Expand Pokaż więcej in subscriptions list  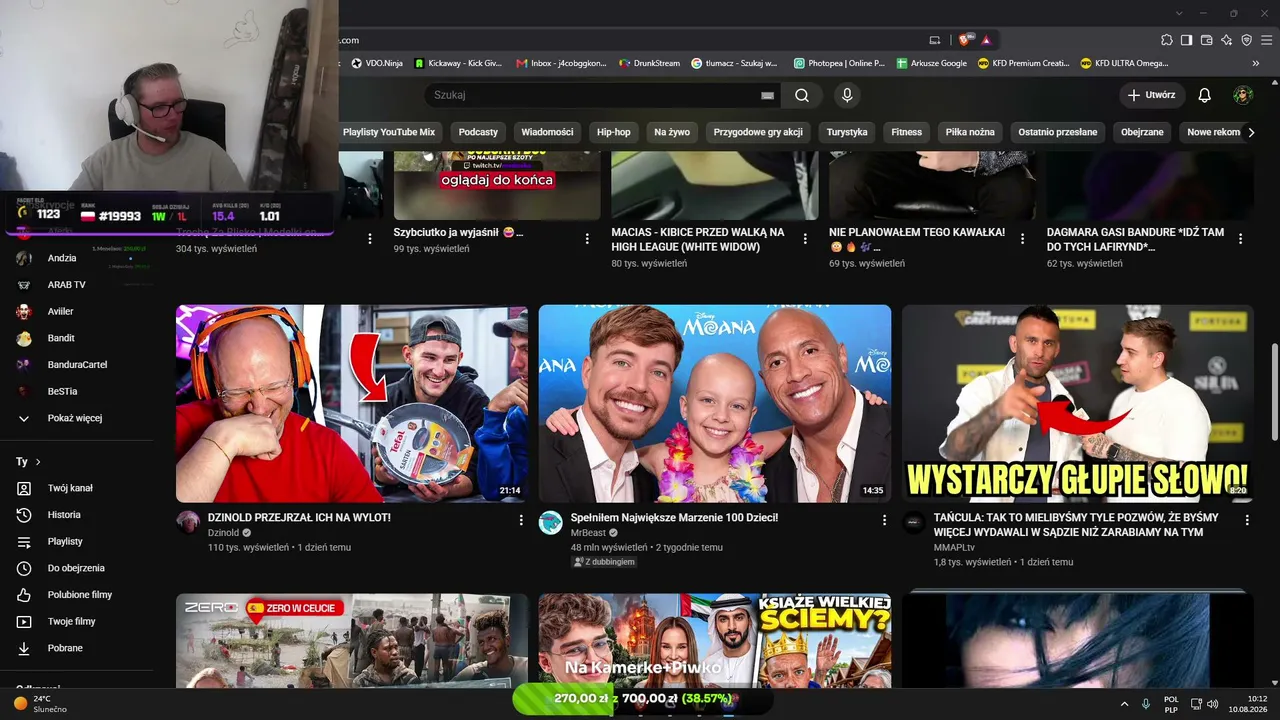[77, 418]
